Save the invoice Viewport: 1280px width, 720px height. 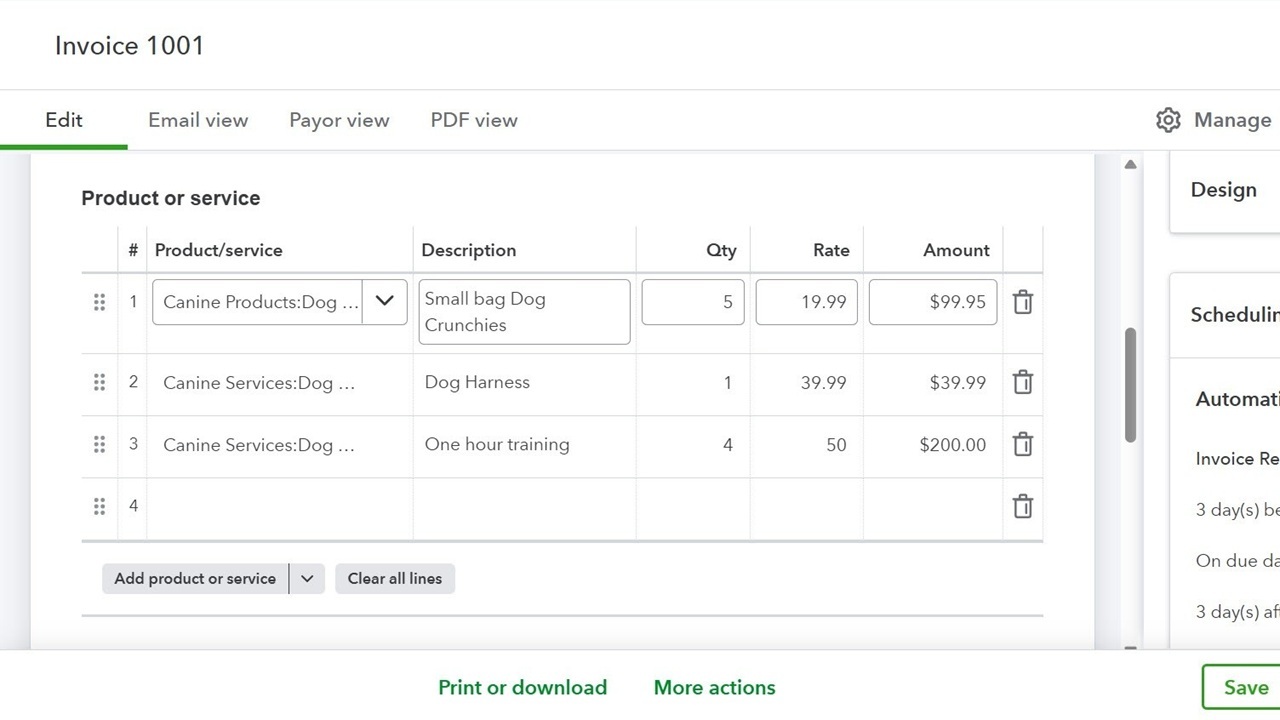(x=1245, y=687)
